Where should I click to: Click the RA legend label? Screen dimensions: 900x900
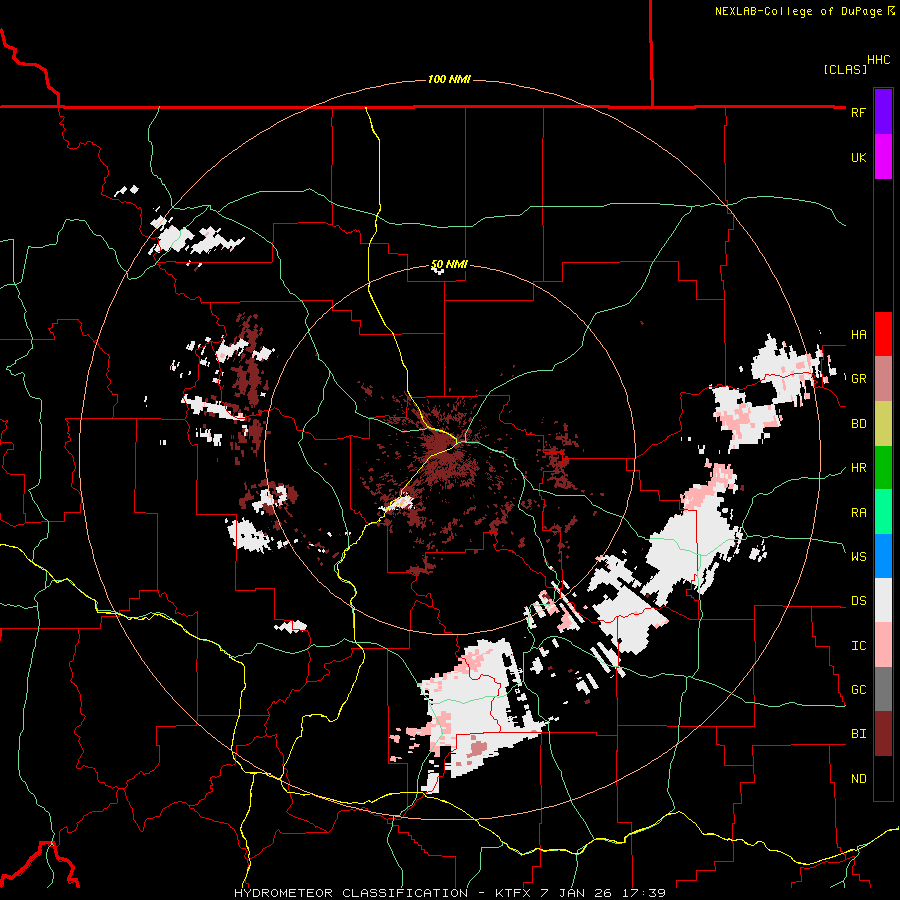pyautogui.click(x=858, y=513)
